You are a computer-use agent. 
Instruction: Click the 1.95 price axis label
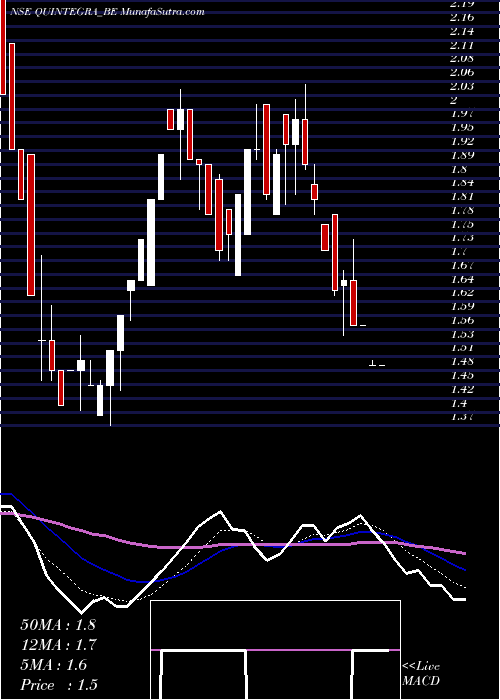click(x=462, y=127)
